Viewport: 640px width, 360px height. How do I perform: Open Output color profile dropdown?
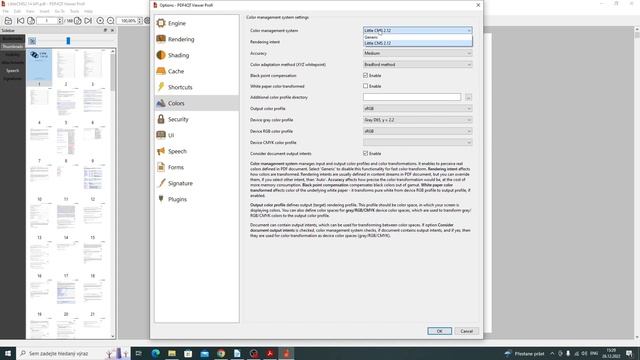(418, 109)
